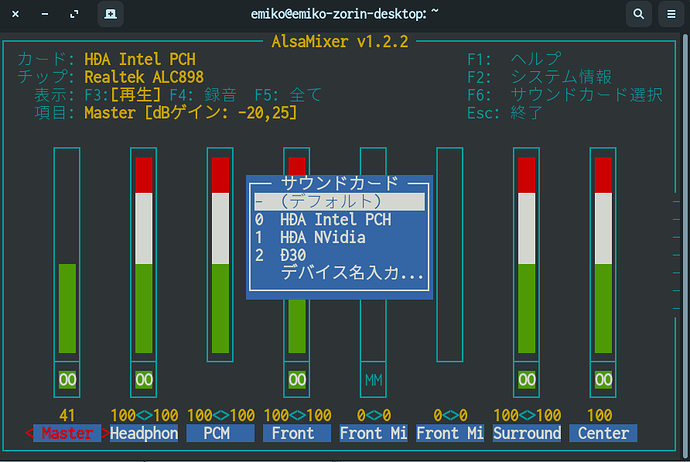Click F3:[再生] playback view

click(123, 95)
